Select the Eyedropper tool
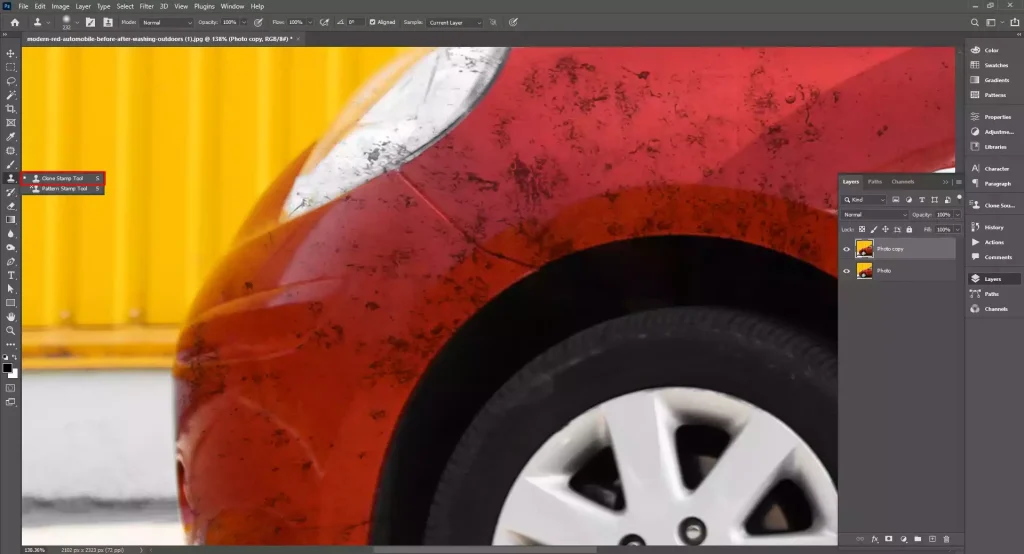Image resolution: width=1024 pixels, height=554 pixels. click(11, 136)
